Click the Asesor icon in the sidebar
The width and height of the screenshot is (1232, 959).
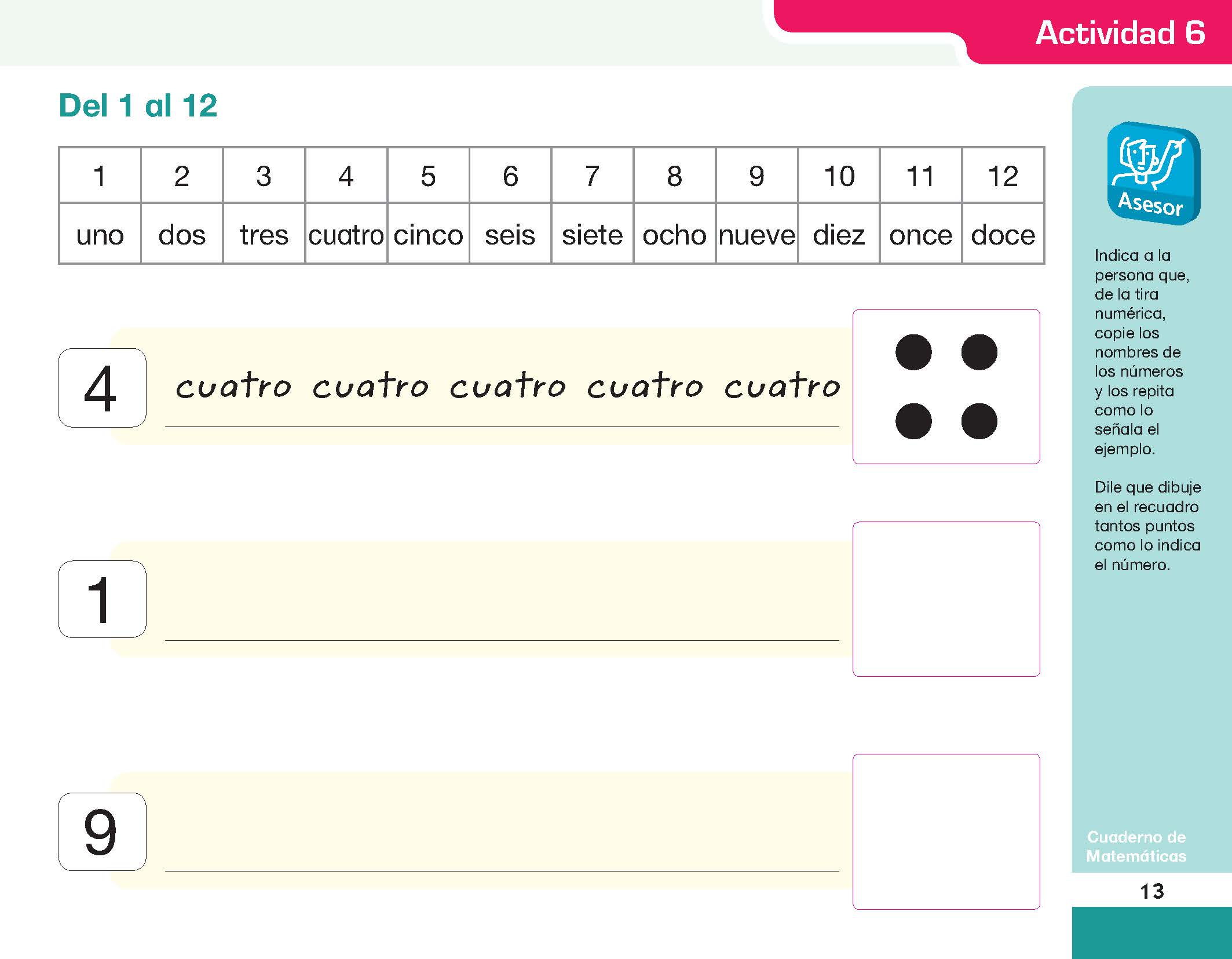(1153, 173)
